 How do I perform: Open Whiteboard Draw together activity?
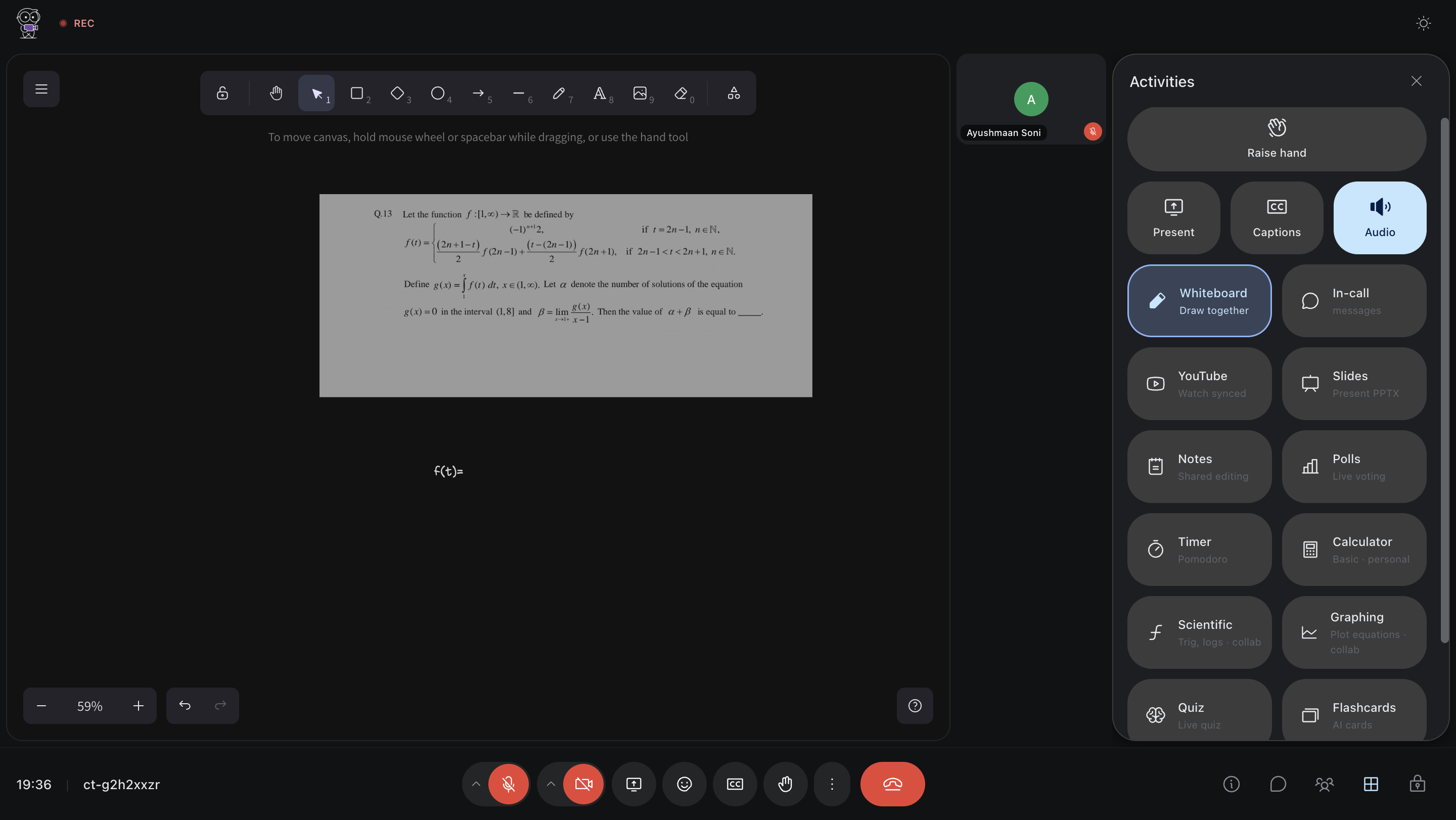(x=1199, y=301)
